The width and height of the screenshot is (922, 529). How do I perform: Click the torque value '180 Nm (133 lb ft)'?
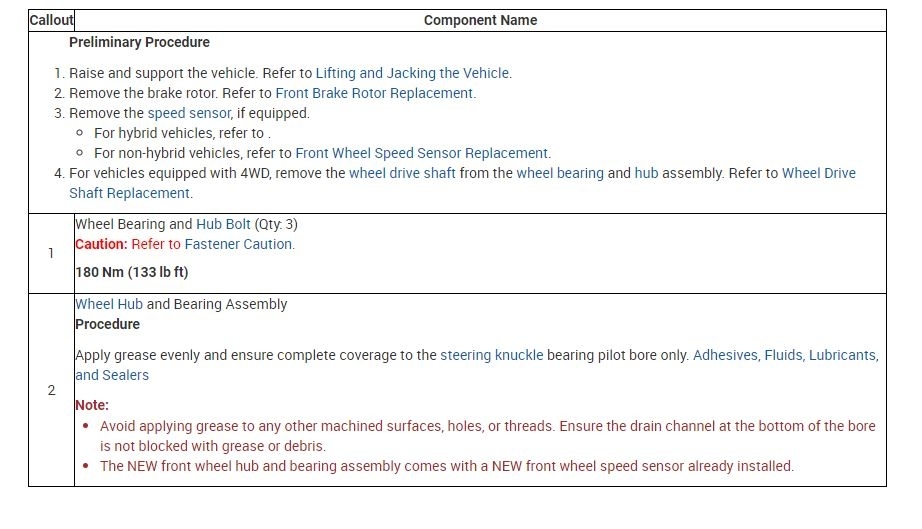coord(131,272)
